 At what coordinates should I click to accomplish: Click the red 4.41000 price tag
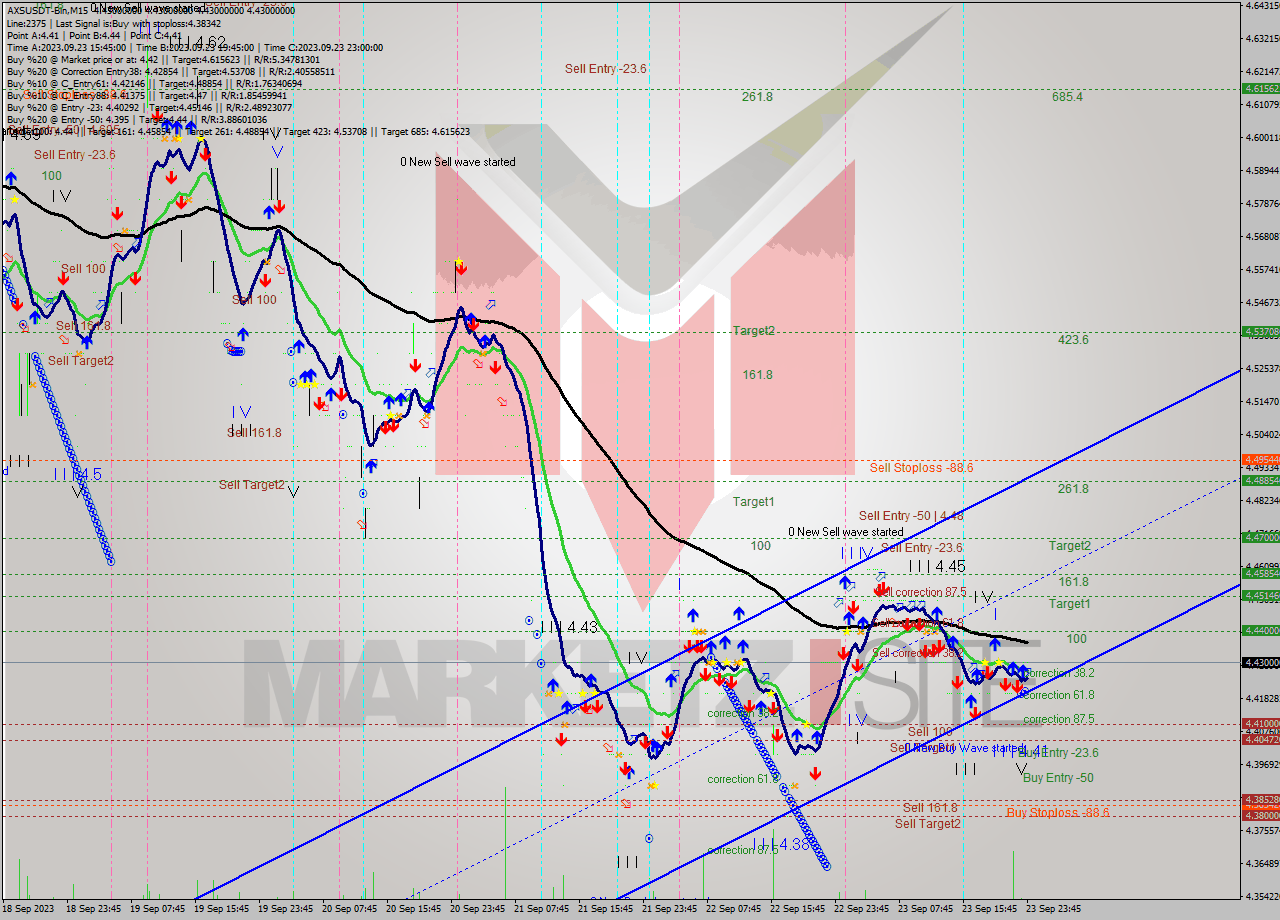click(1260, 723)
